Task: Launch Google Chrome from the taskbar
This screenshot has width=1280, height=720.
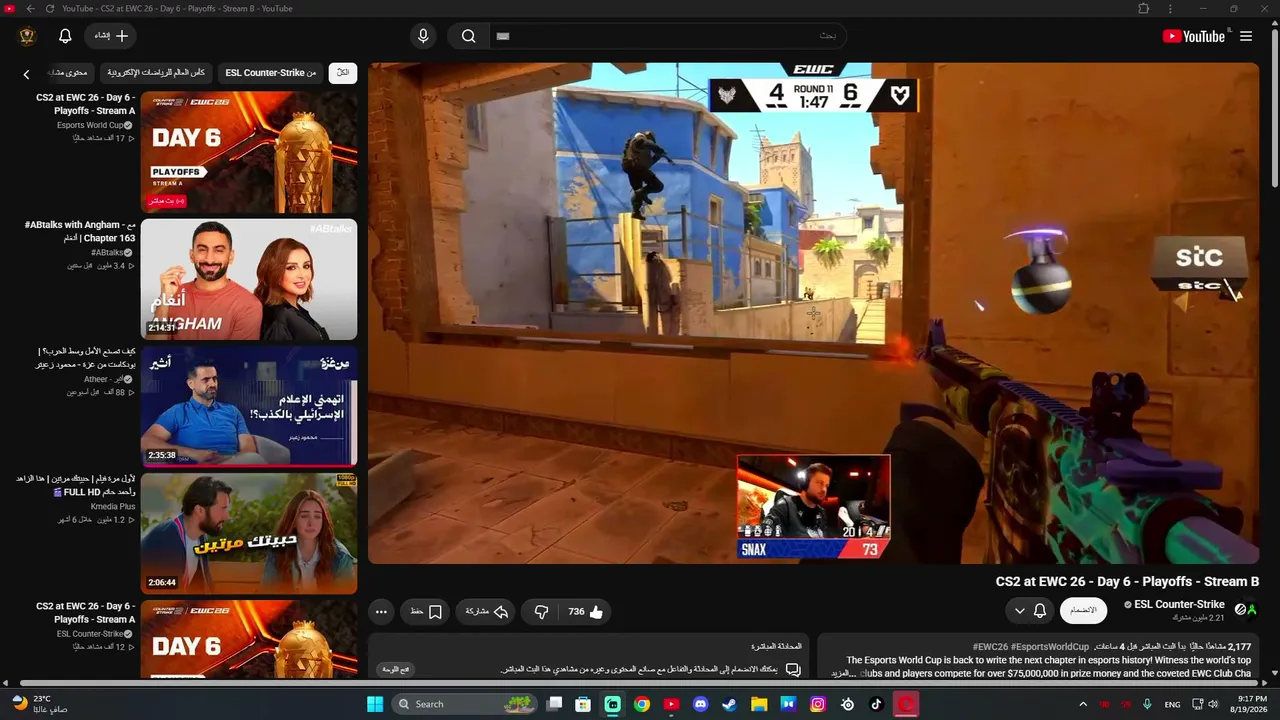Action: click(x=642, y=704)
